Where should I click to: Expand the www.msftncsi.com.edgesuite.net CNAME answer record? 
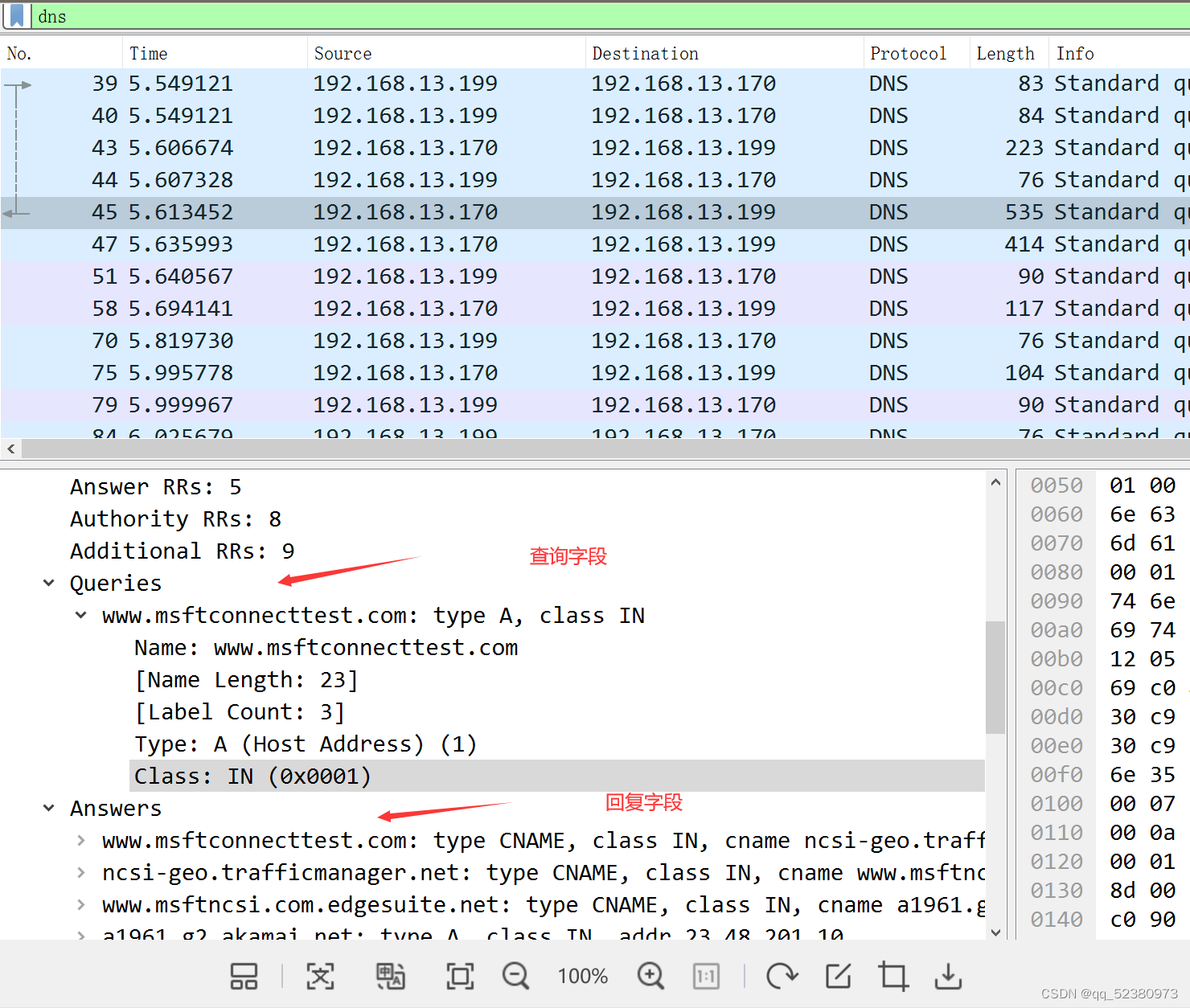(81, 904)
